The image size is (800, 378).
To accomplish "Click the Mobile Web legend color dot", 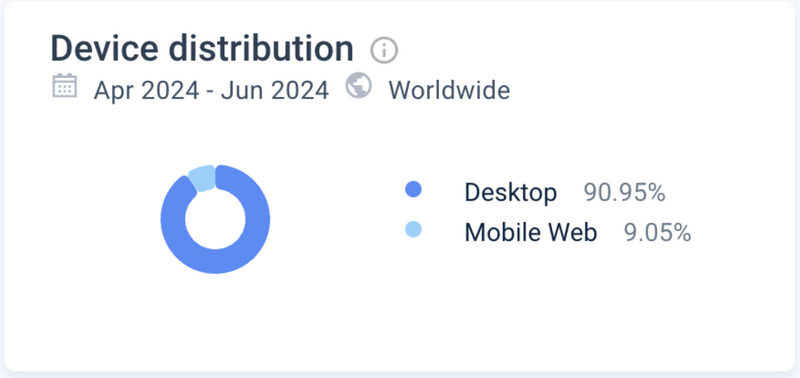I will (413, 229).
